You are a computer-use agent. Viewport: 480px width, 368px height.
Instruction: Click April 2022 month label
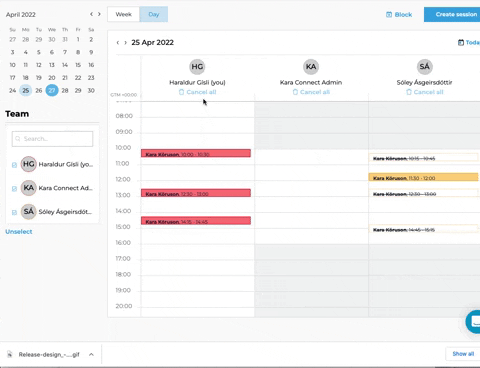[21, 14]
